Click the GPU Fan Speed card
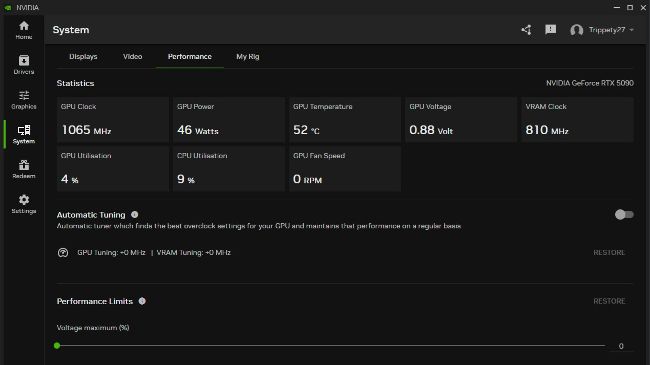 click(345, 169)
